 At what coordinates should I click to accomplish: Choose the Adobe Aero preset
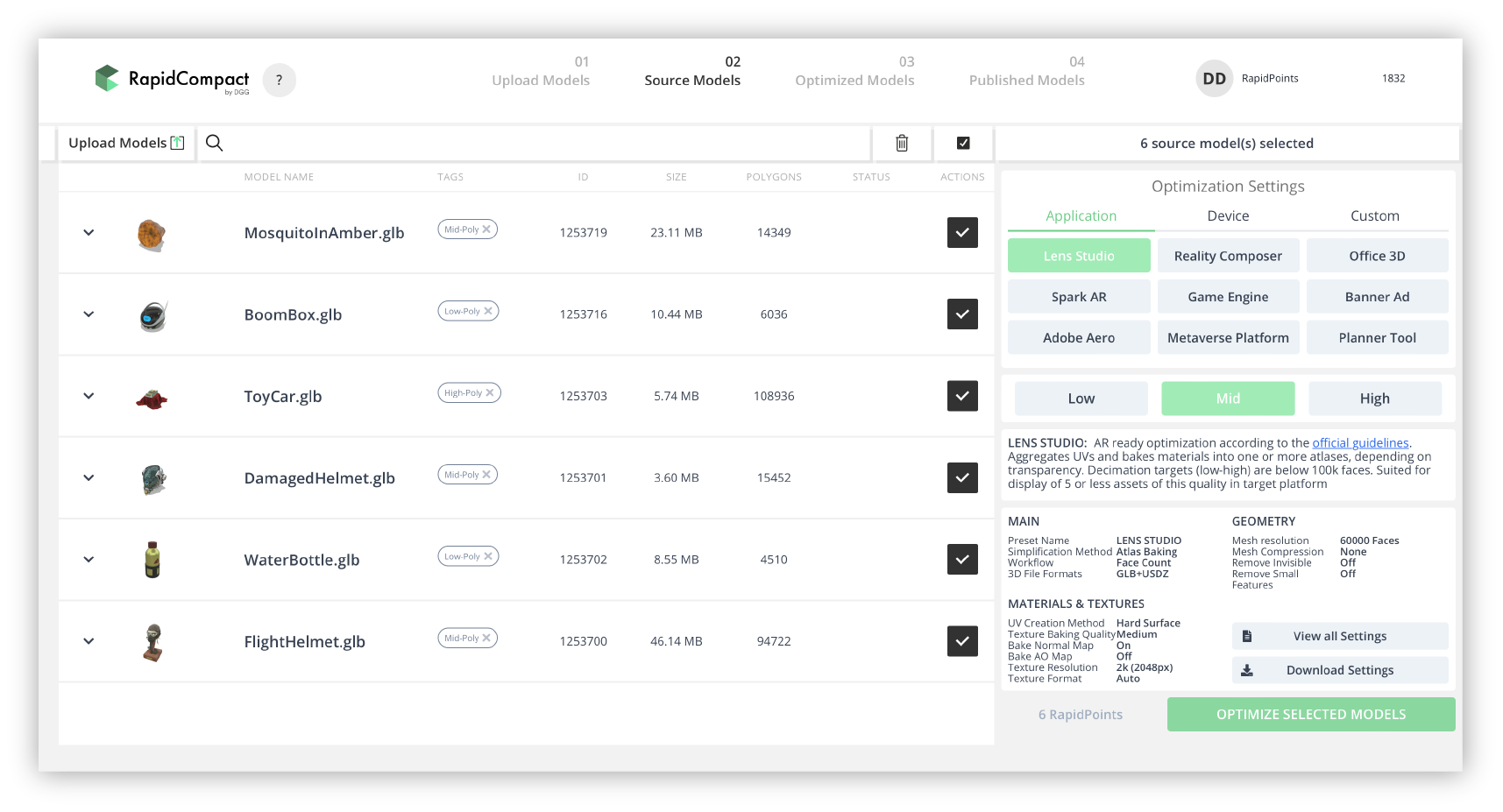tap(1079, 338)
